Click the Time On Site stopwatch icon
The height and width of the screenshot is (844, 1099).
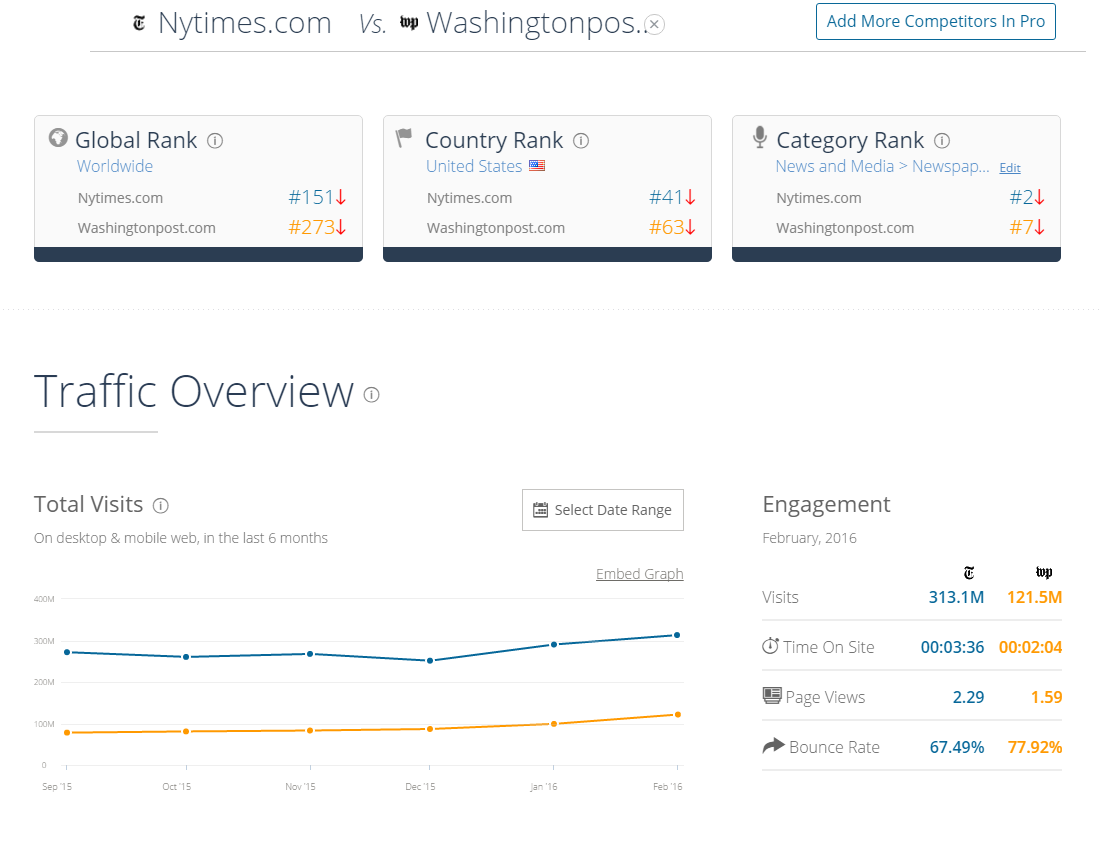point(770,646)
